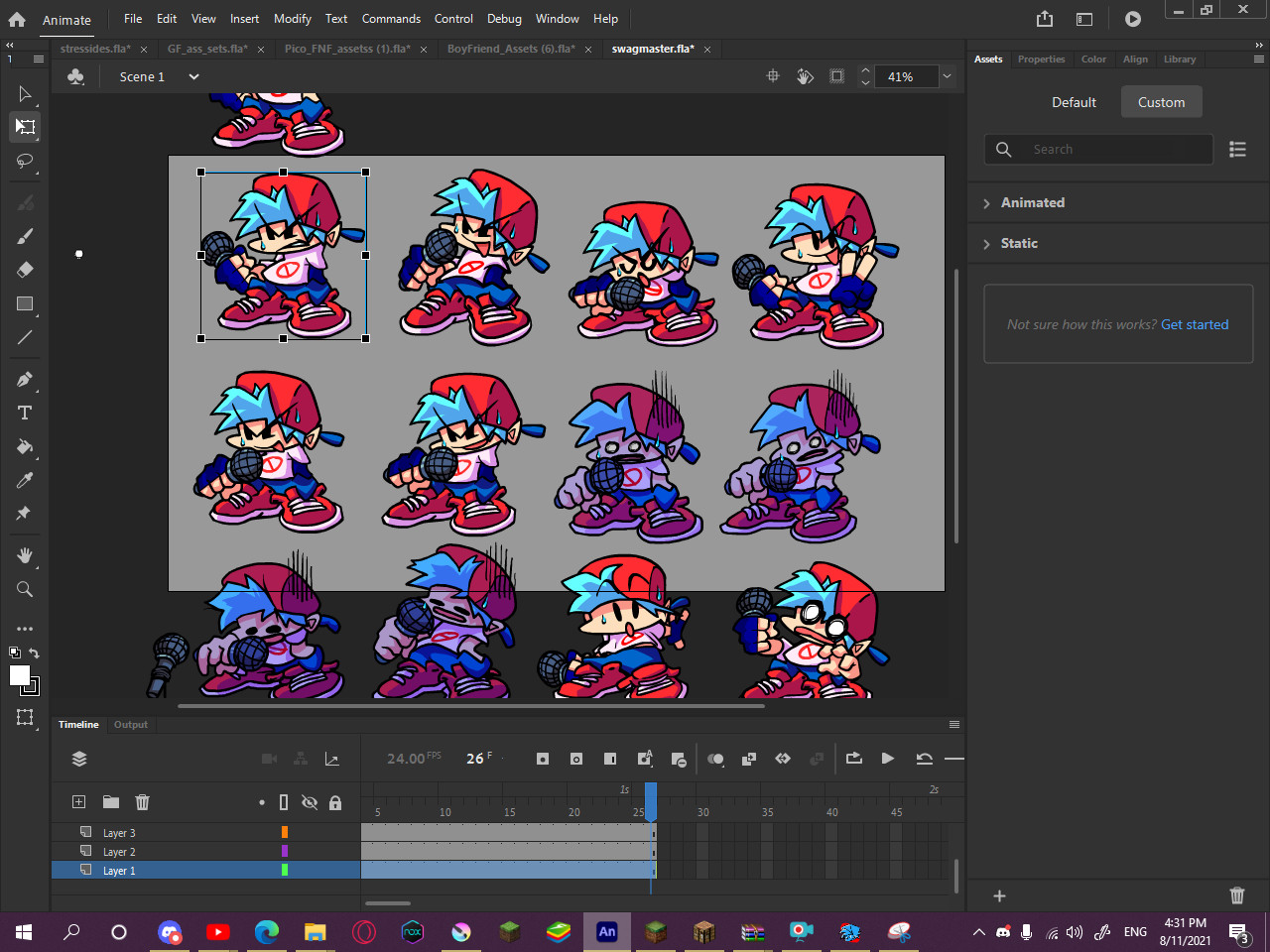Image resolution: width=1270 pixels, height=952 pixels.
Task: Choose the Text tool
Action: point(25,413)
